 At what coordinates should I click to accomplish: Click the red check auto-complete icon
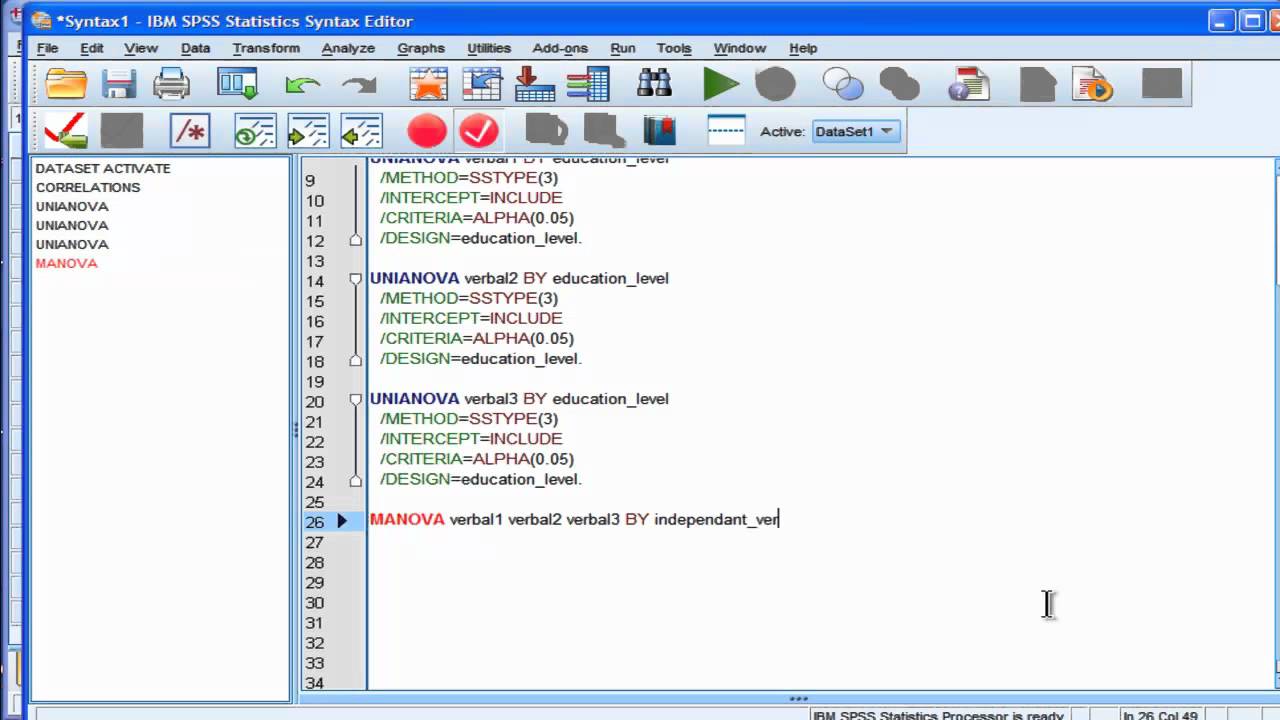pos(66,131)
